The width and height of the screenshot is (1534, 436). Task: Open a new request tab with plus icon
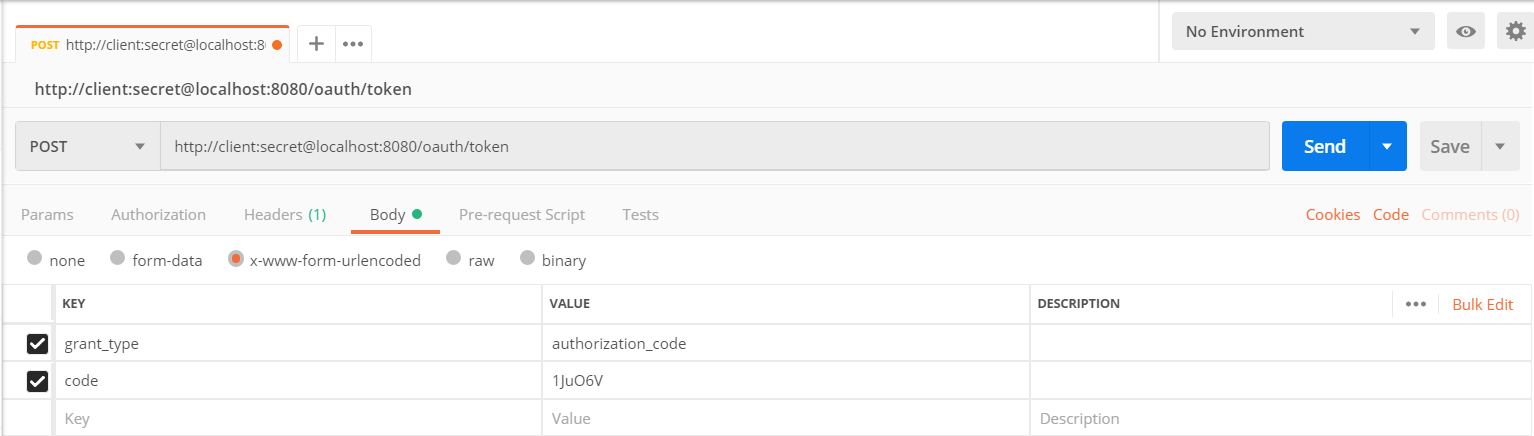316,44
